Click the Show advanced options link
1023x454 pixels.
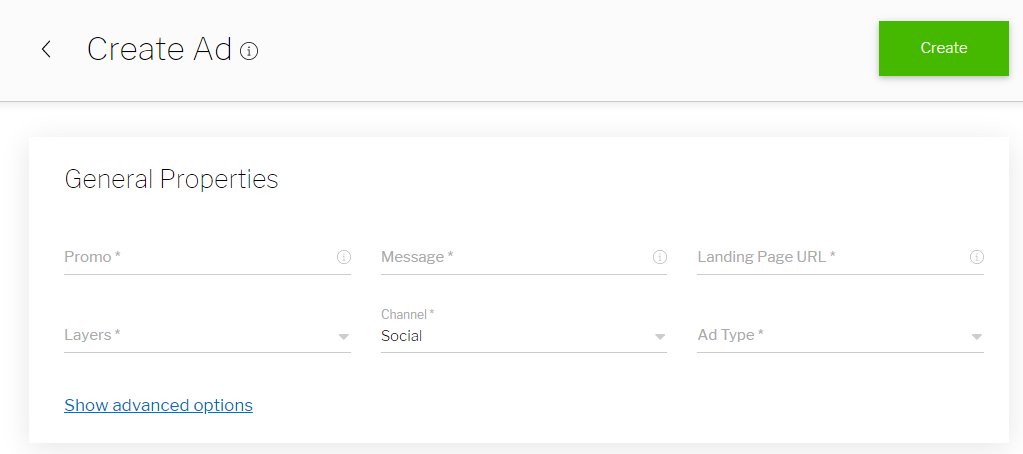(x=158, y=405)
